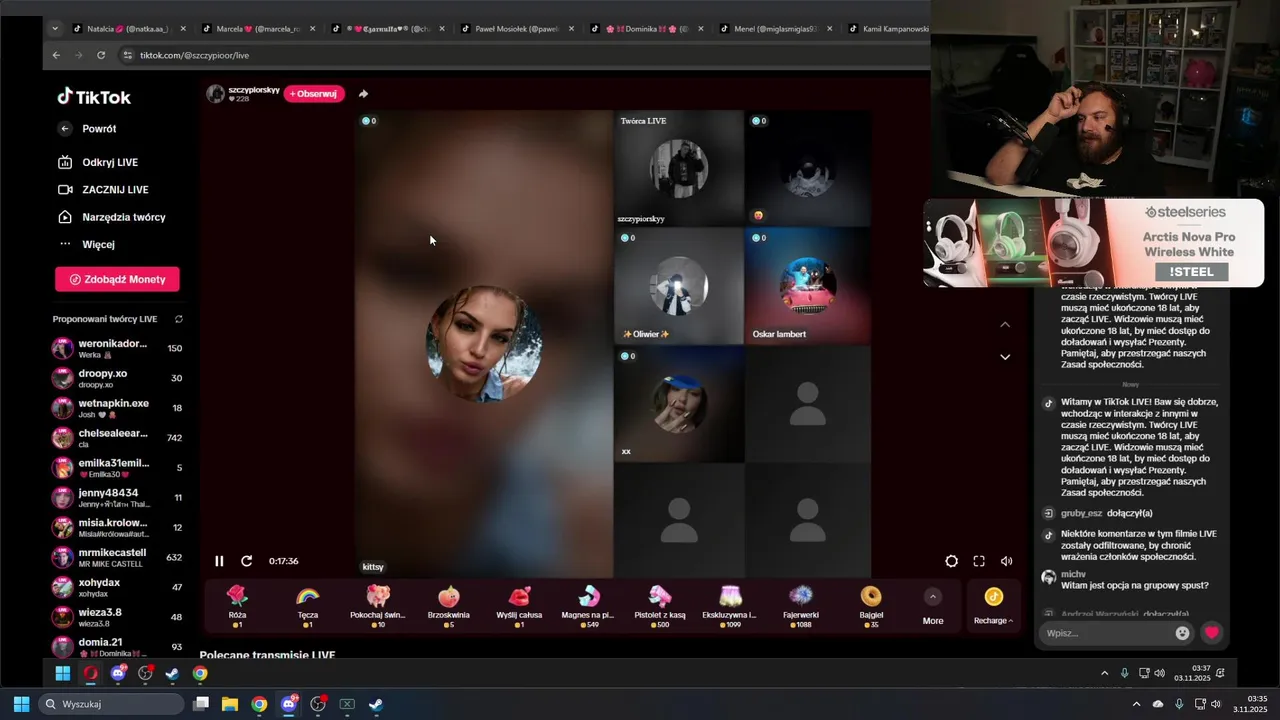Open the mrmikecastell suggested LIVE creator

[117, 557]
